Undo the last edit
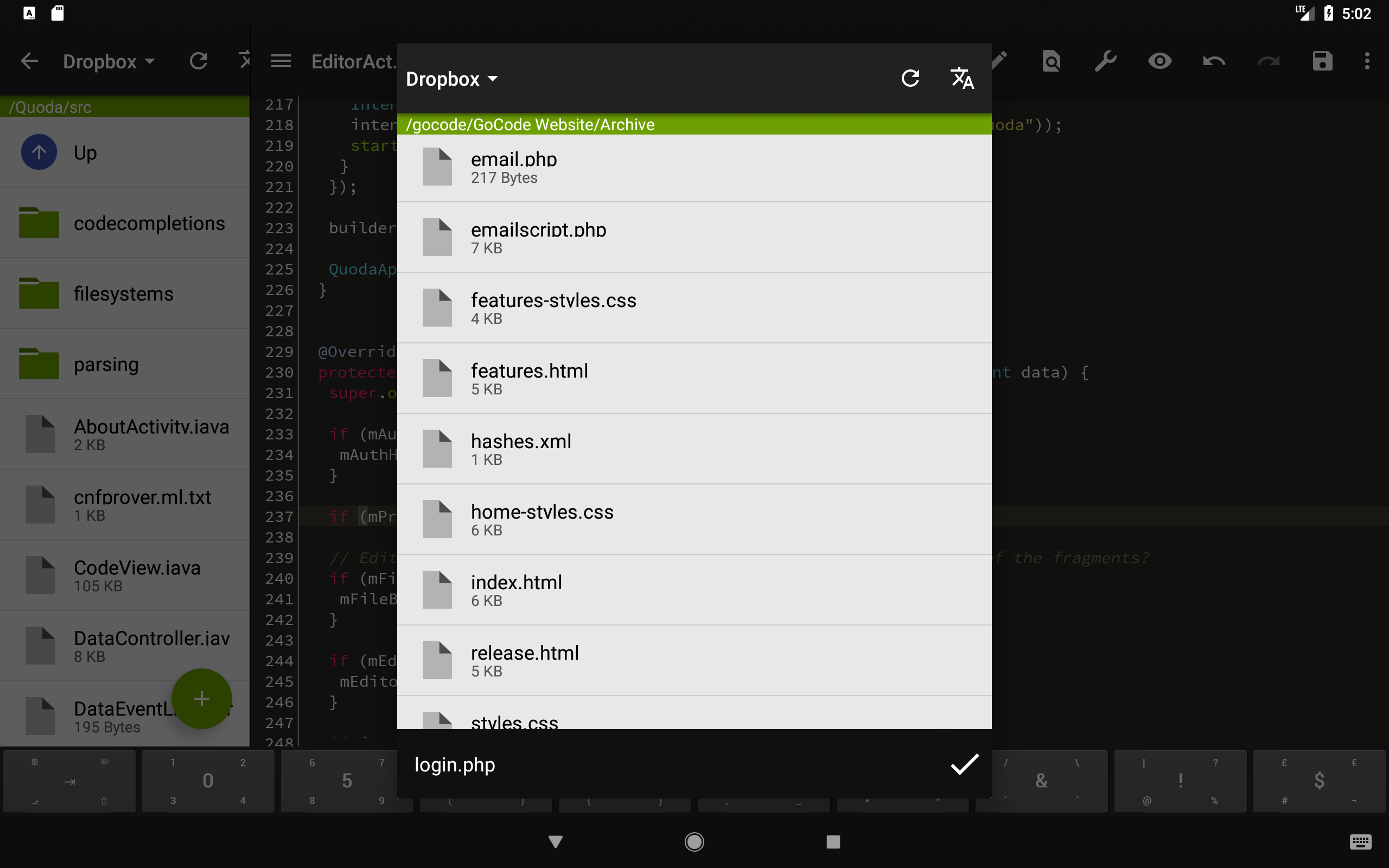This screenshot has height=868, width=1389. coord(1214,61)
